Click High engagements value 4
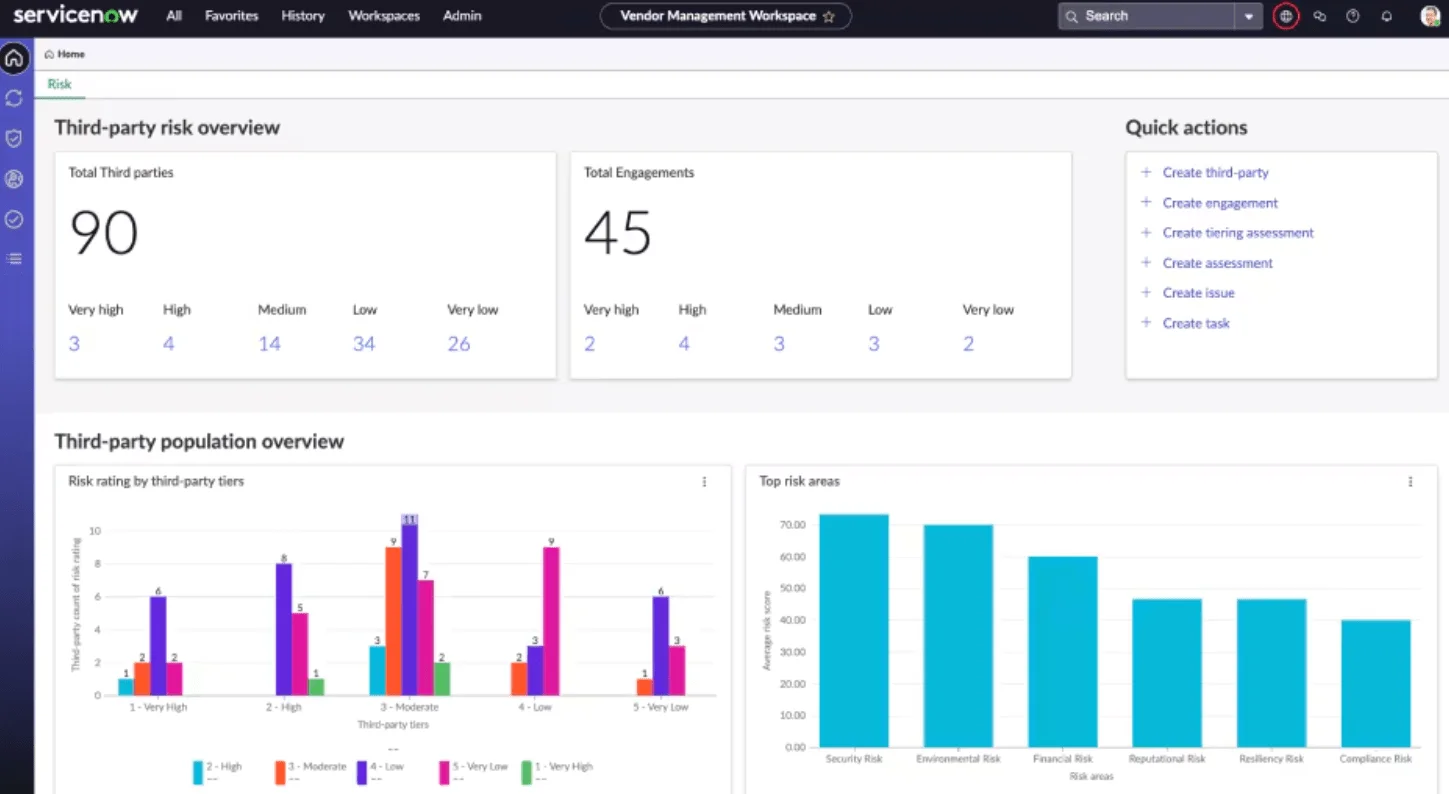 pyautogui.click(x=684, y=344)
